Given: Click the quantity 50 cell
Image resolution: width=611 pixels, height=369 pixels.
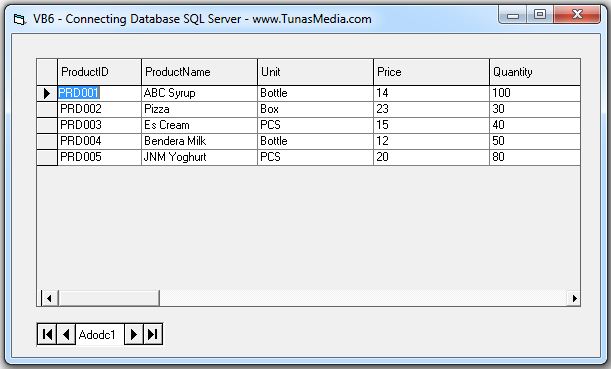Looking at the screenshot, I should pos(535,141).
